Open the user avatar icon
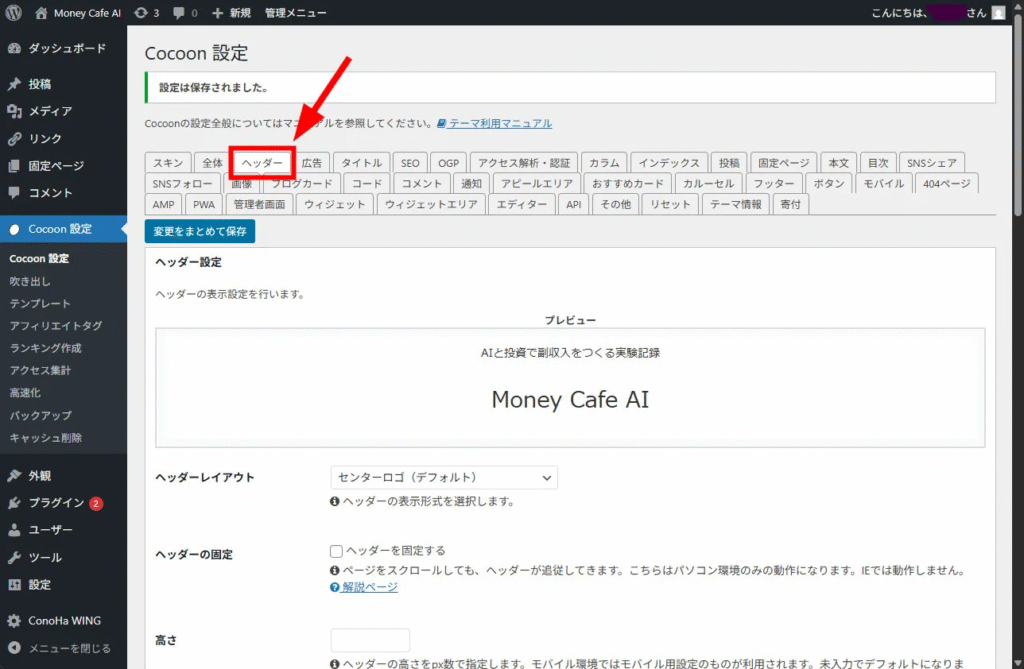The width and height of the screenshot is (1024, 669). point(998,12)
